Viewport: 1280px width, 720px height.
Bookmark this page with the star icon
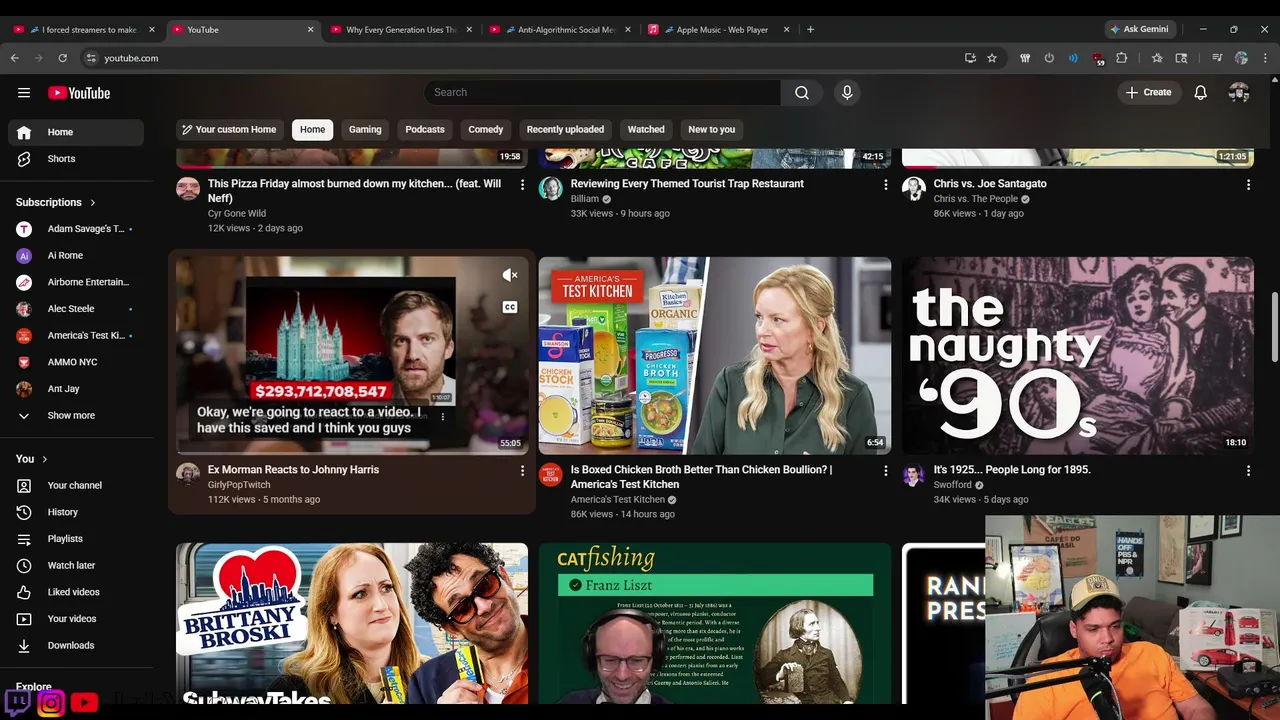point(992,58)
